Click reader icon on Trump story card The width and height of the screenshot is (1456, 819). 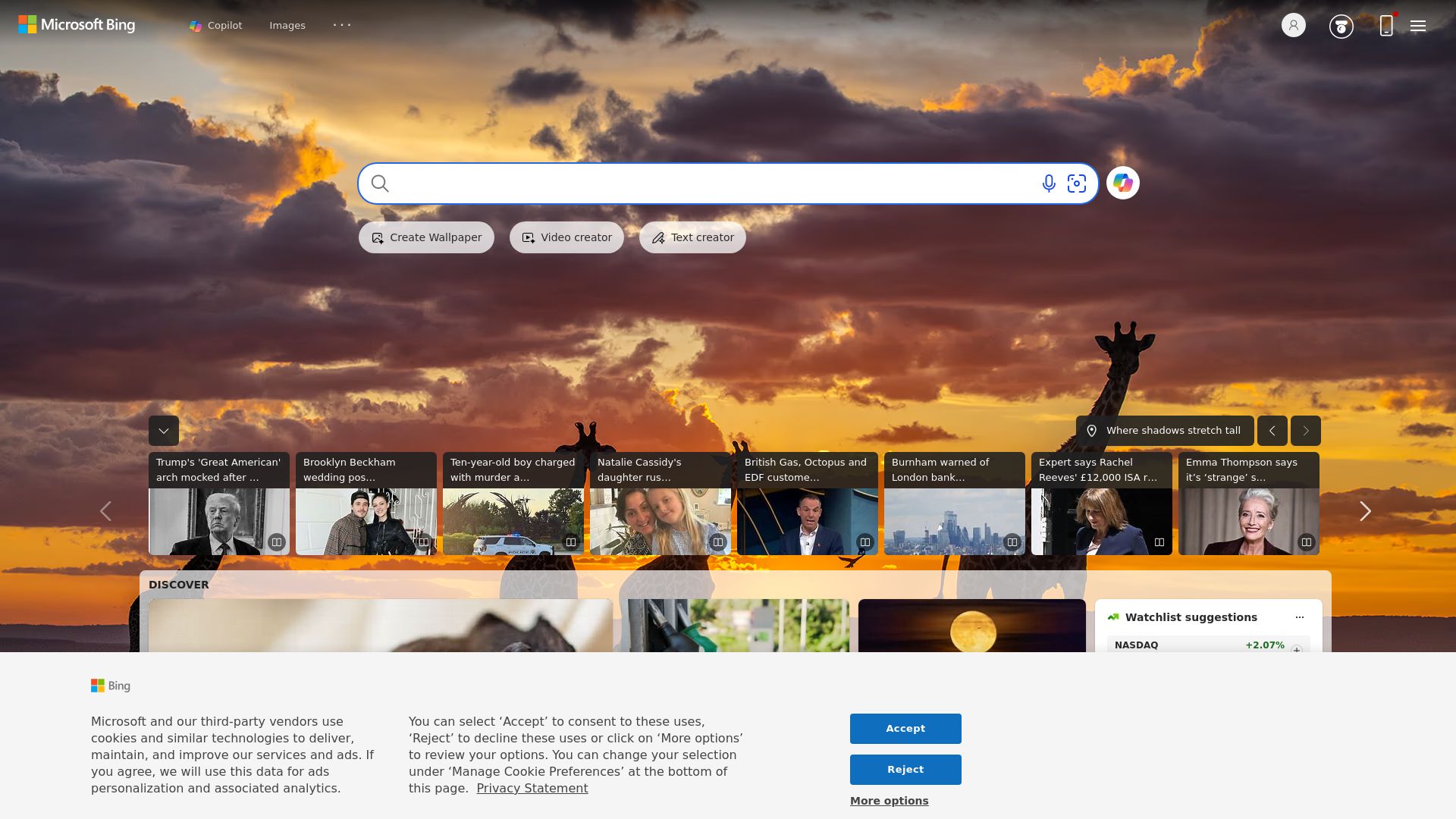click(277, 542)
